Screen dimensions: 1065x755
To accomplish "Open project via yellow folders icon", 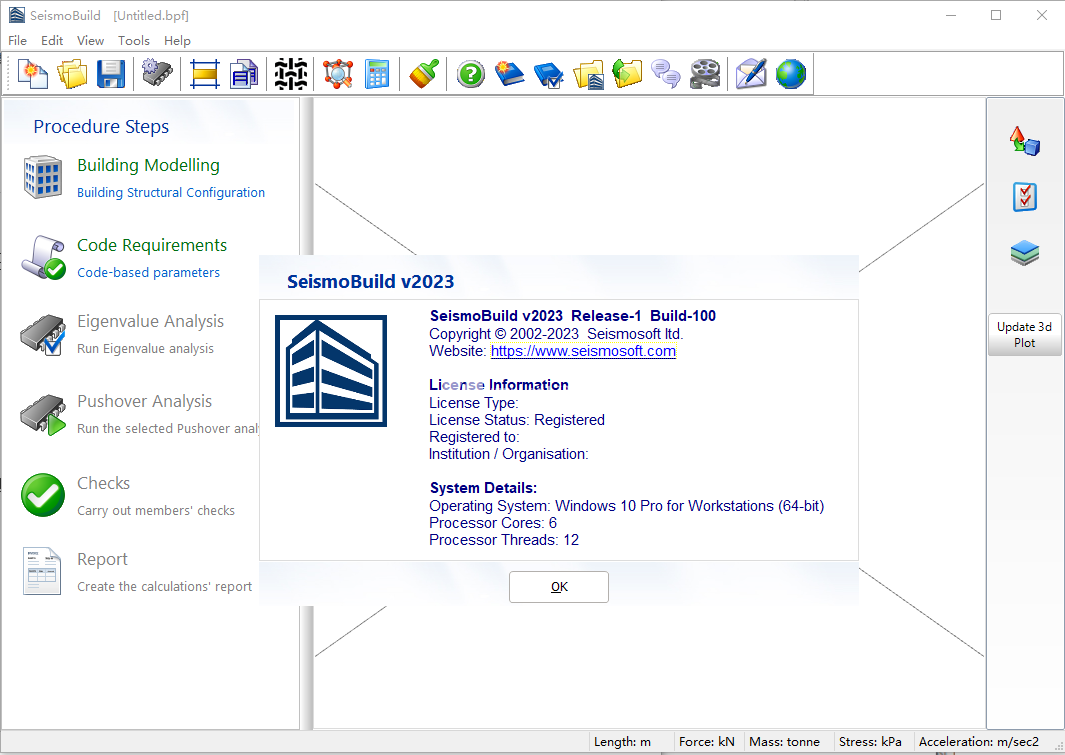I will click(x=72, y=74).
